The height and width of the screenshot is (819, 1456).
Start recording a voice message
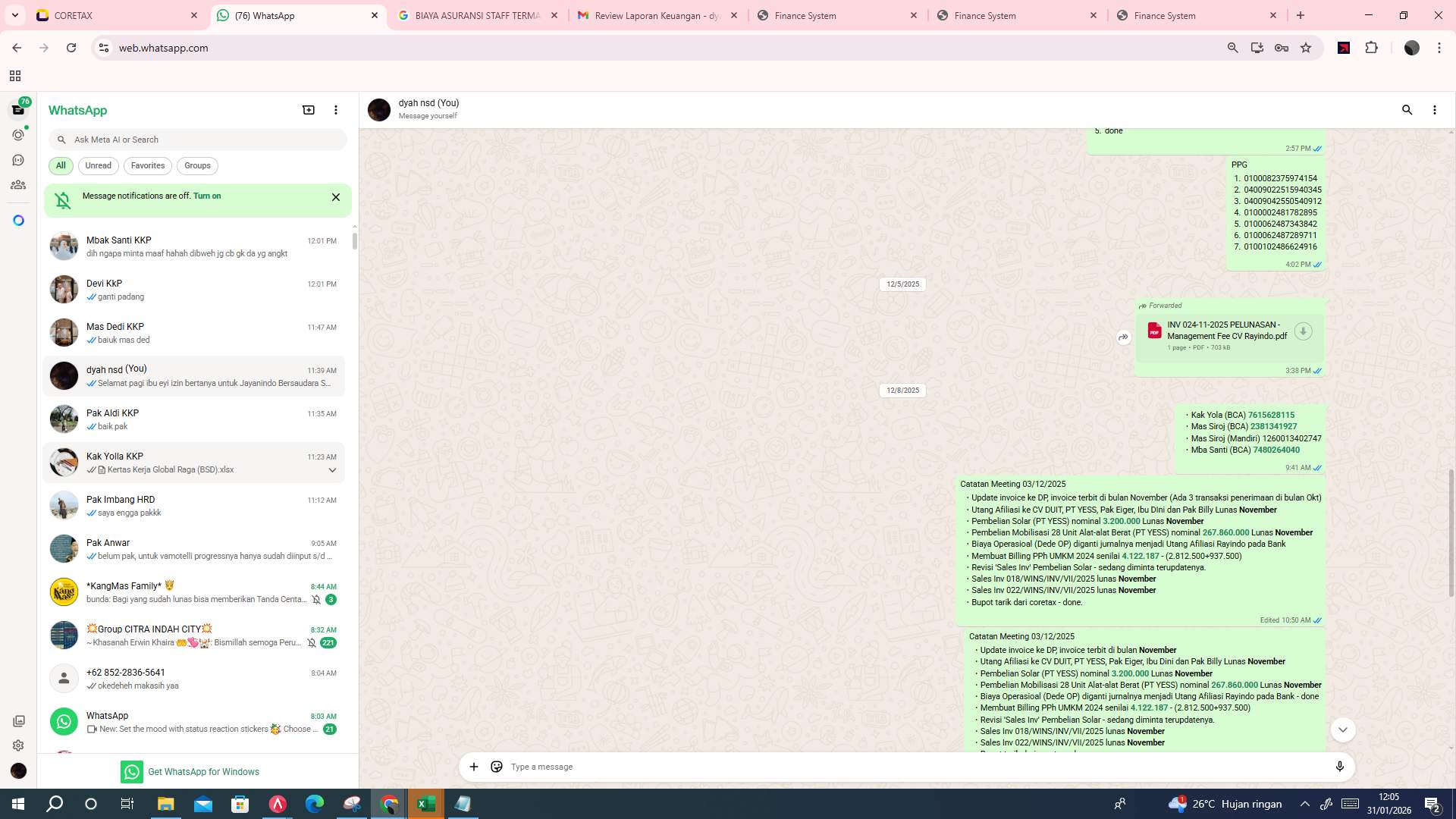tap(1340, 767)
